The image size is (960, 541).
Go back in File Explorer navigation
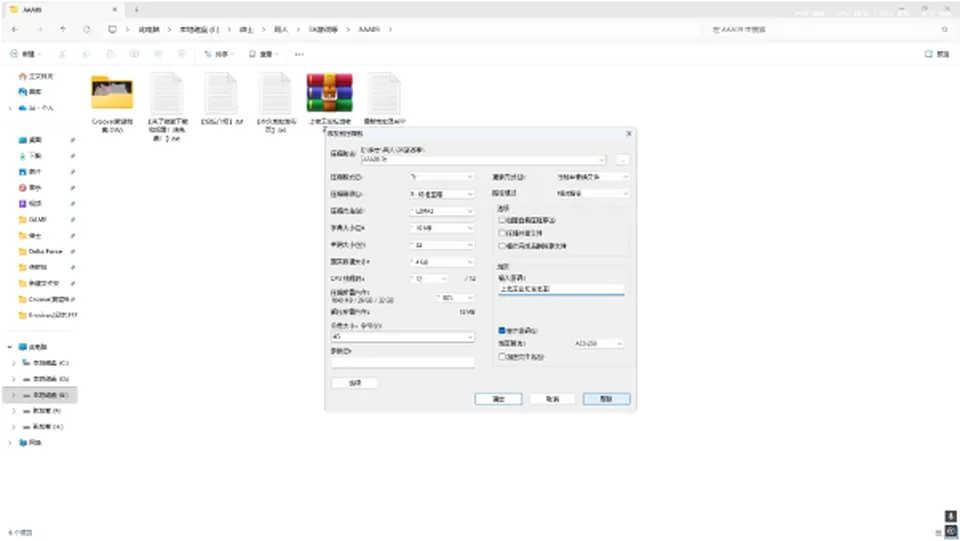click(15, 29)
